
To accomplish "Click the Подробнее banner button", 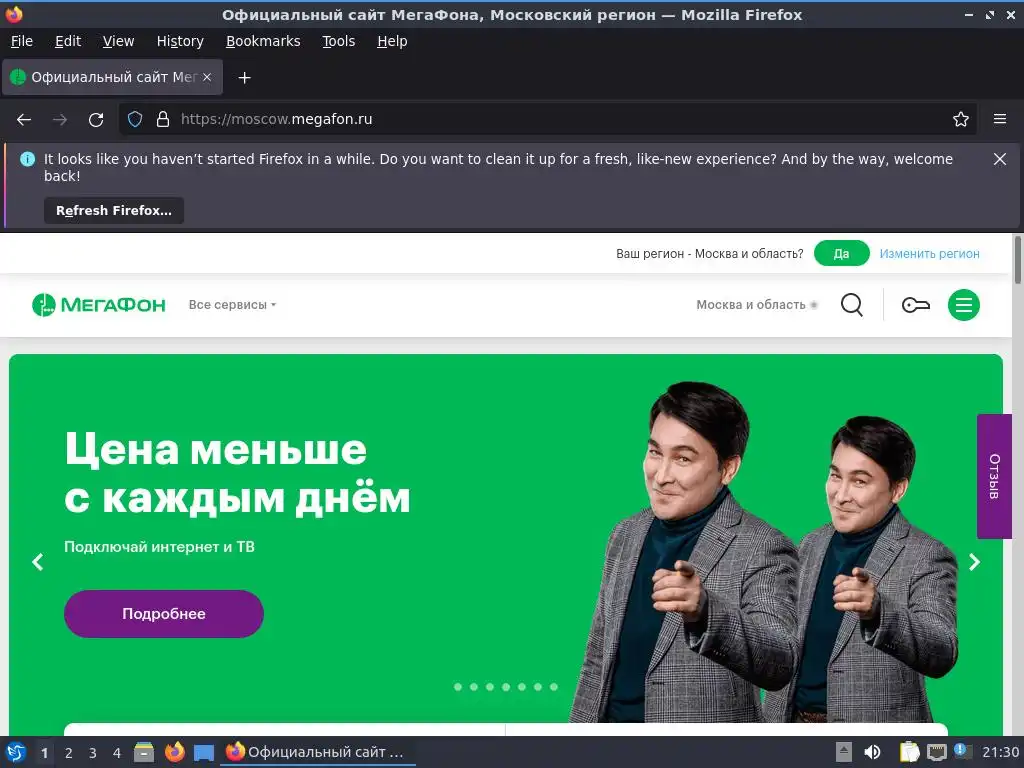I will click(x=164, y=614).
